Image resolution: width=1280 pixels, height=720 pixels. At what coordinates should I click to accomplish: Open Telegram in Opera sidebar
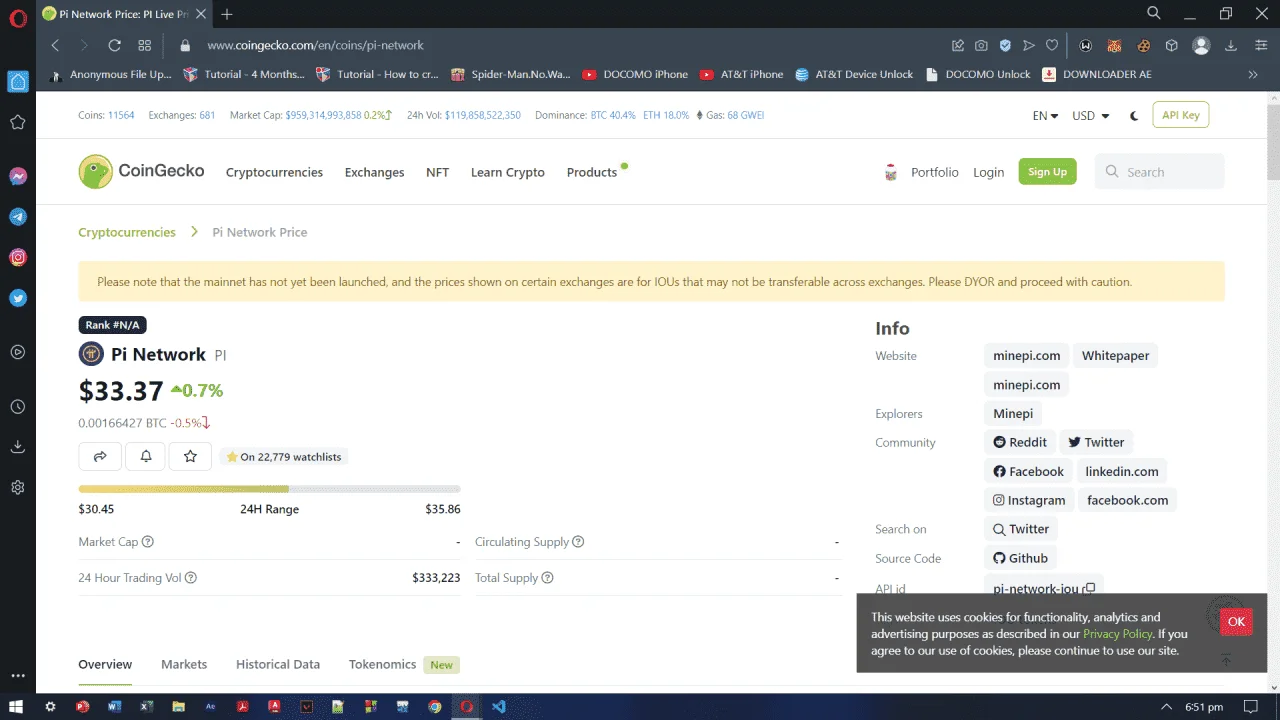pos(17,216)
